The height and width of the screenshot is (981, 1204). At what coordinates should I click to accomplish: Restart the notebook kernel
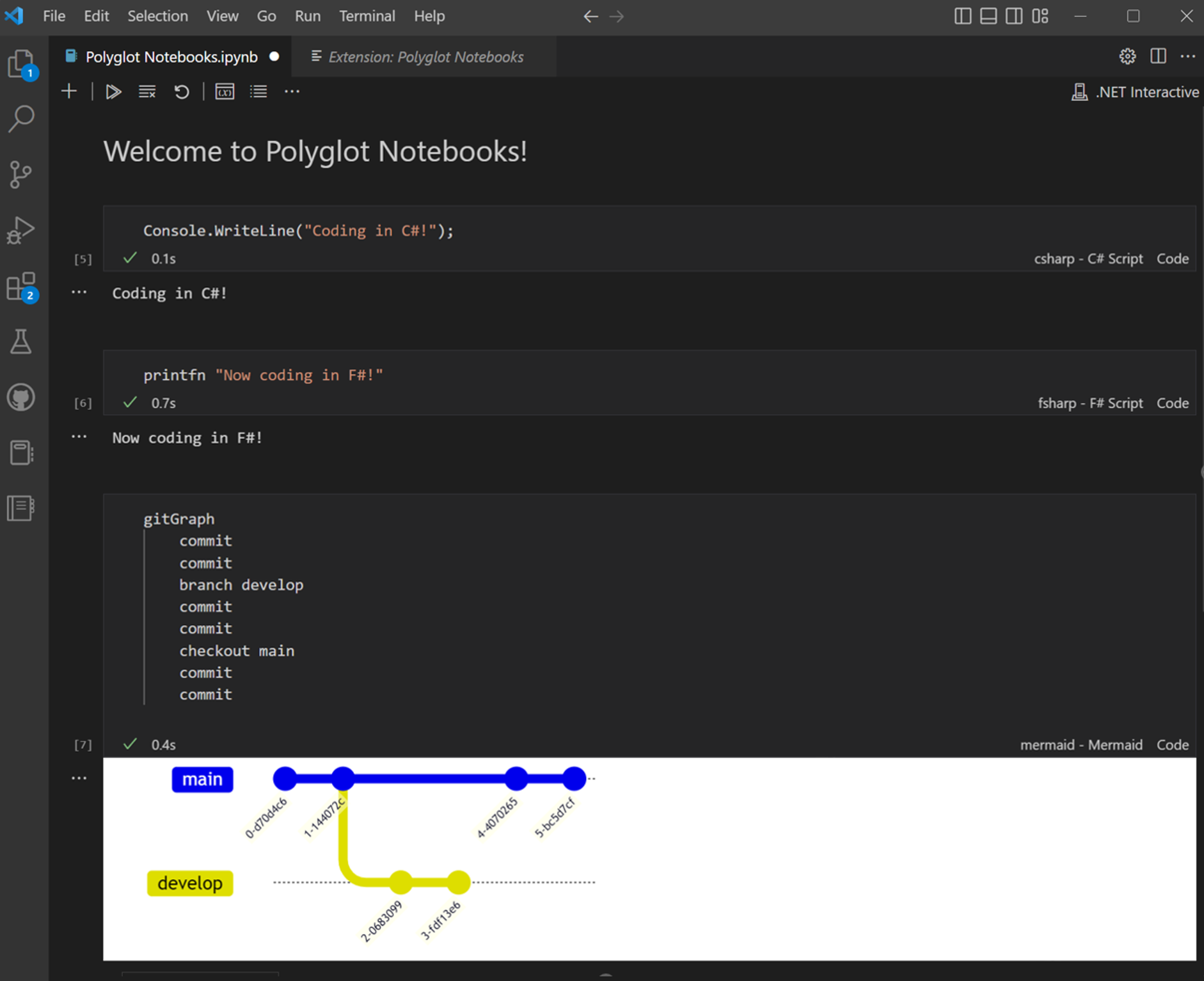182,91
